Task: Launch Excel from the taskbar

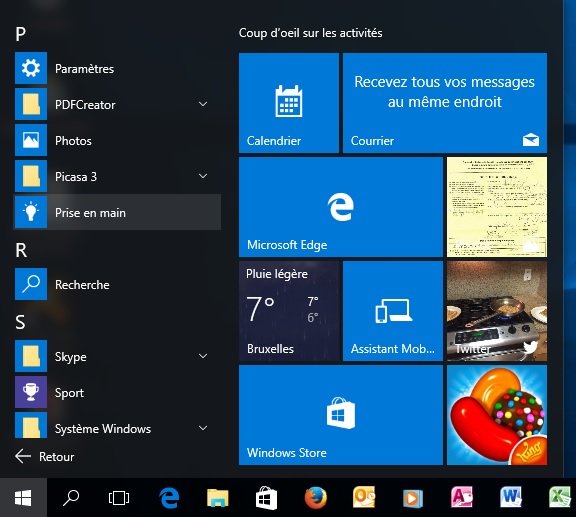Action: (560, 497)
